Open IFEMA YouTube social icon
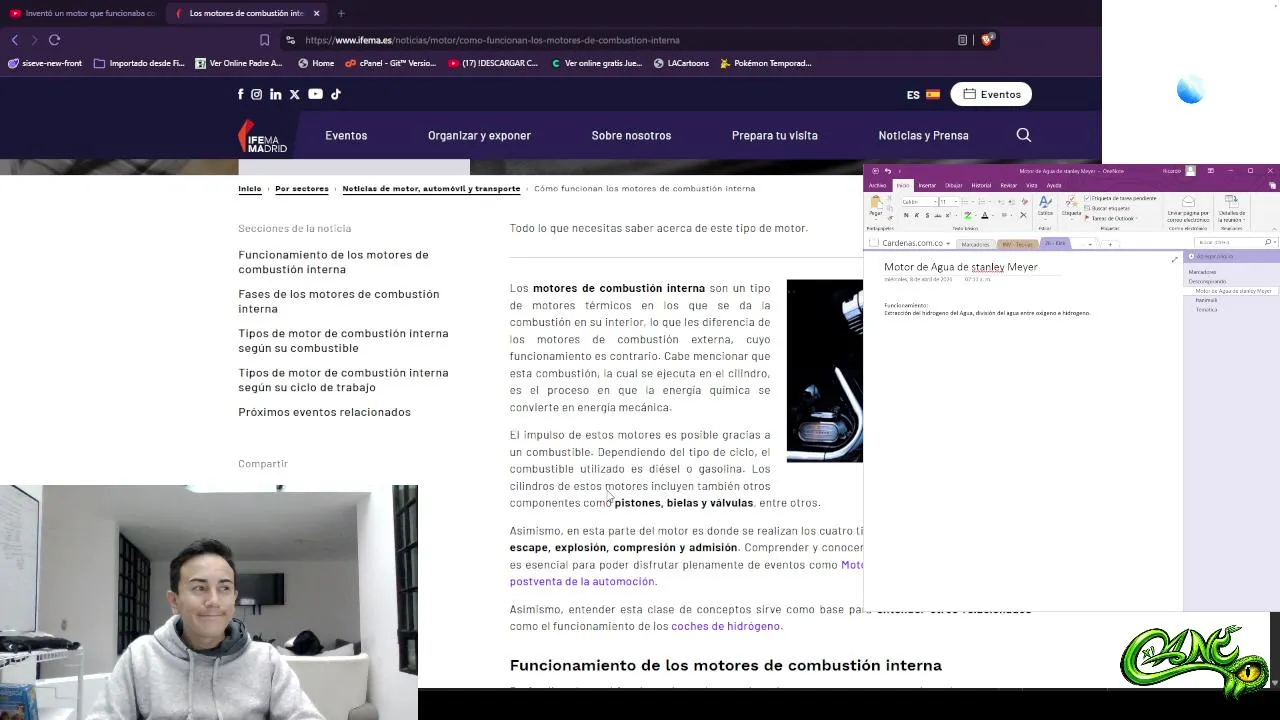The image size is (1280, 720). pyautogui.click(x=315, y=94)
